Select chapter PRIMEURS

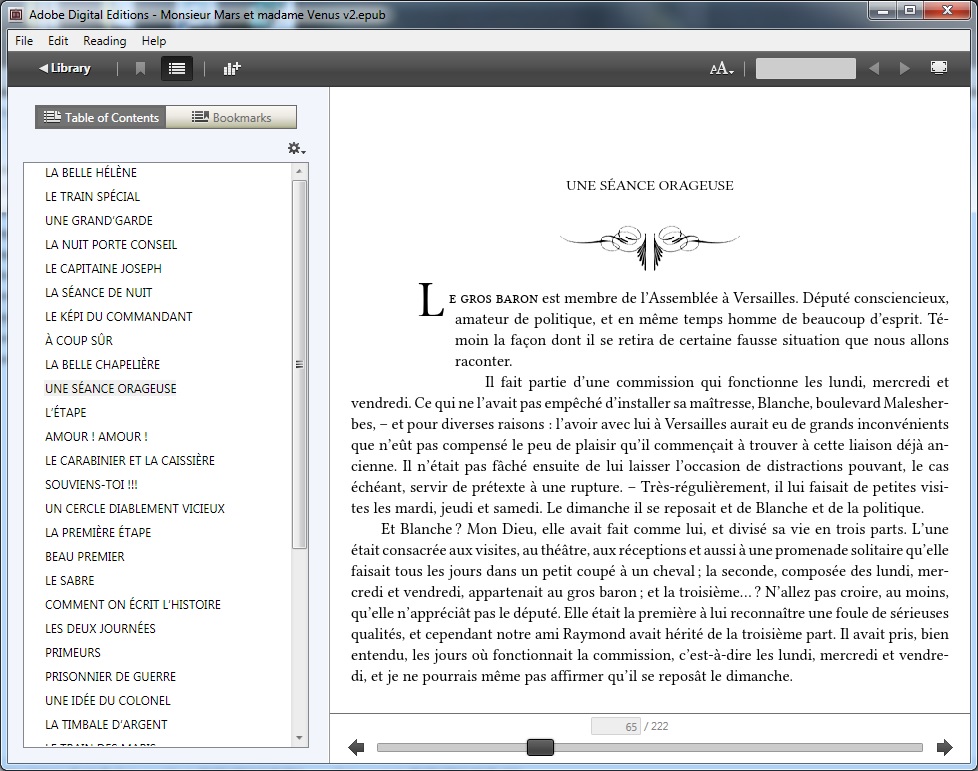[x=72, y=653]
